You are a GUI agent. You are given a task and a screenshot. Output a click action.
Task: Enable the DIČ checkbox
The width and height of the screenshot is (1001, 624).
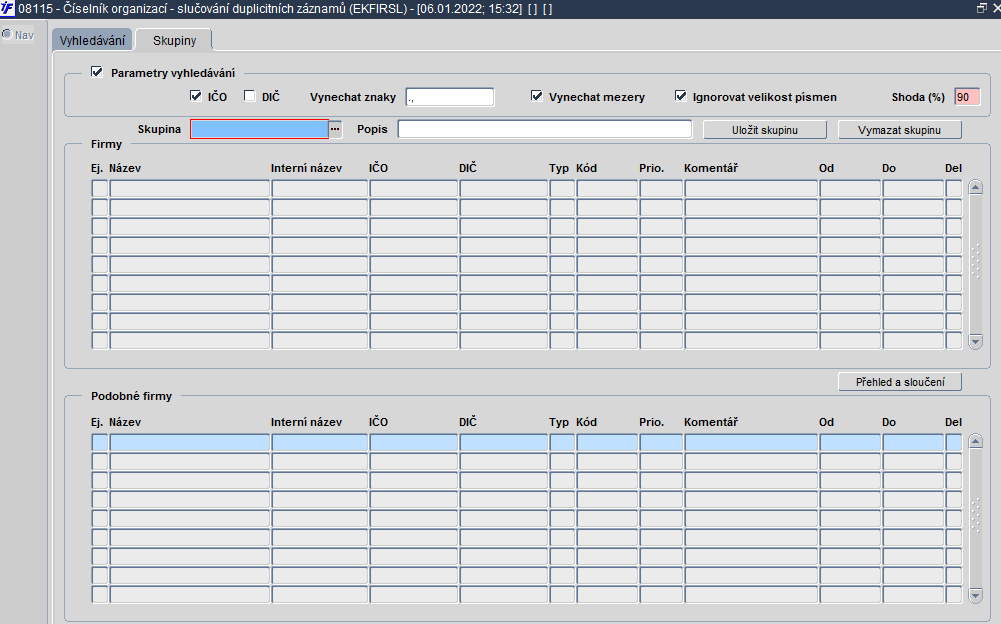click(x=250, y=96)
